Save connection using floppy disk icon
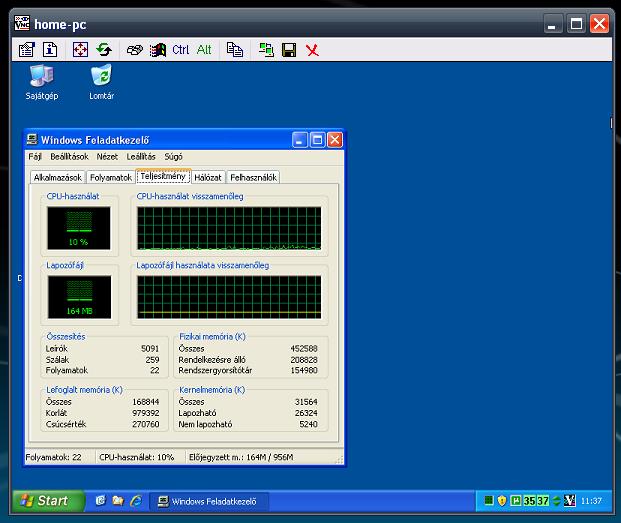 (289, 50)
